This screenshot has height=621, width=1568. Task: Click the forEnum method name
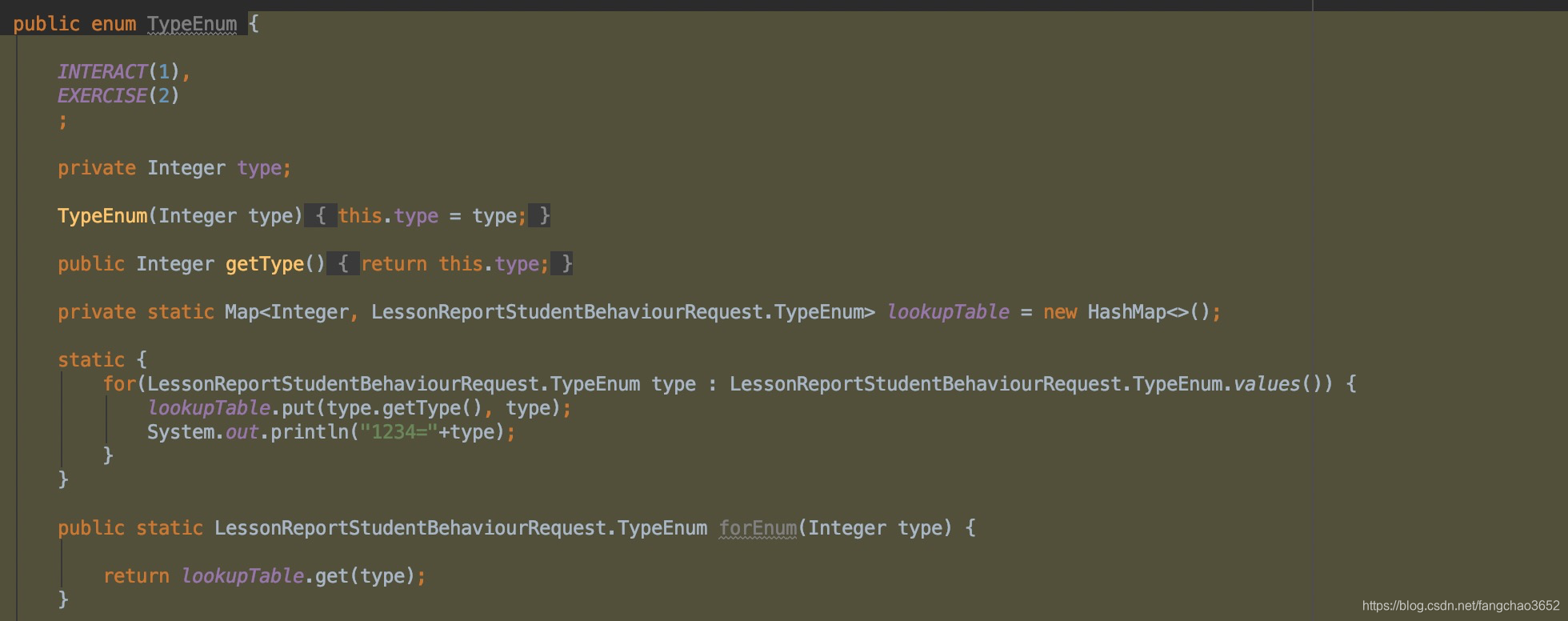coord(758,528)
